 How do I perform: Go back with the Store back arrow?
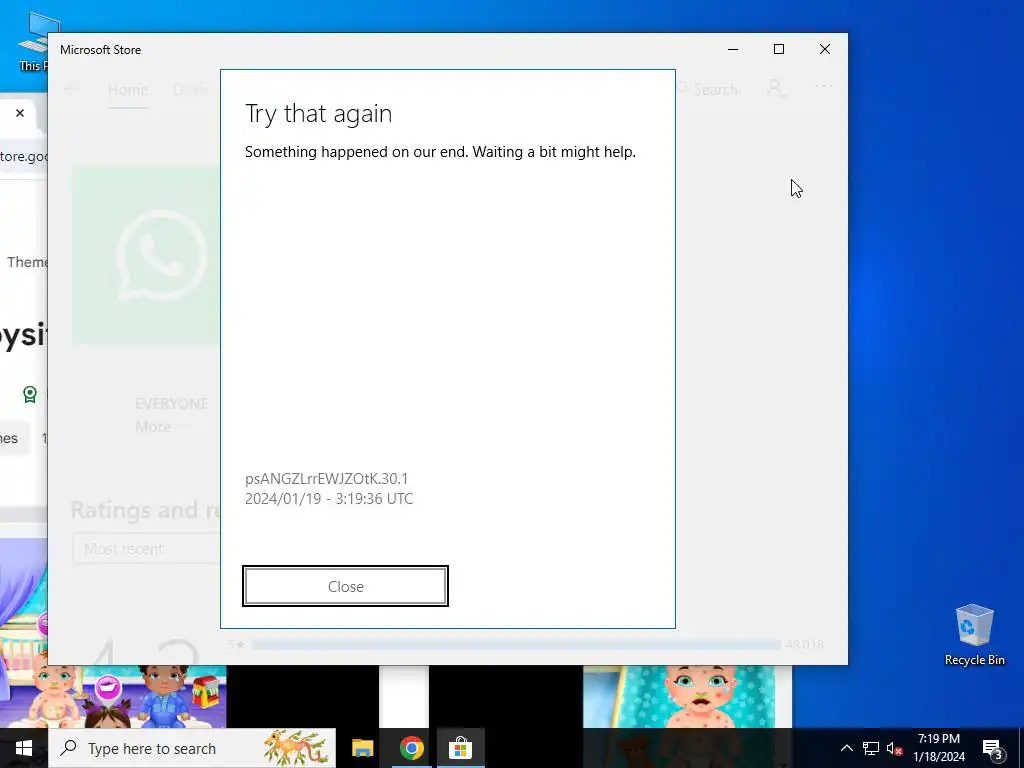[72, 89]
